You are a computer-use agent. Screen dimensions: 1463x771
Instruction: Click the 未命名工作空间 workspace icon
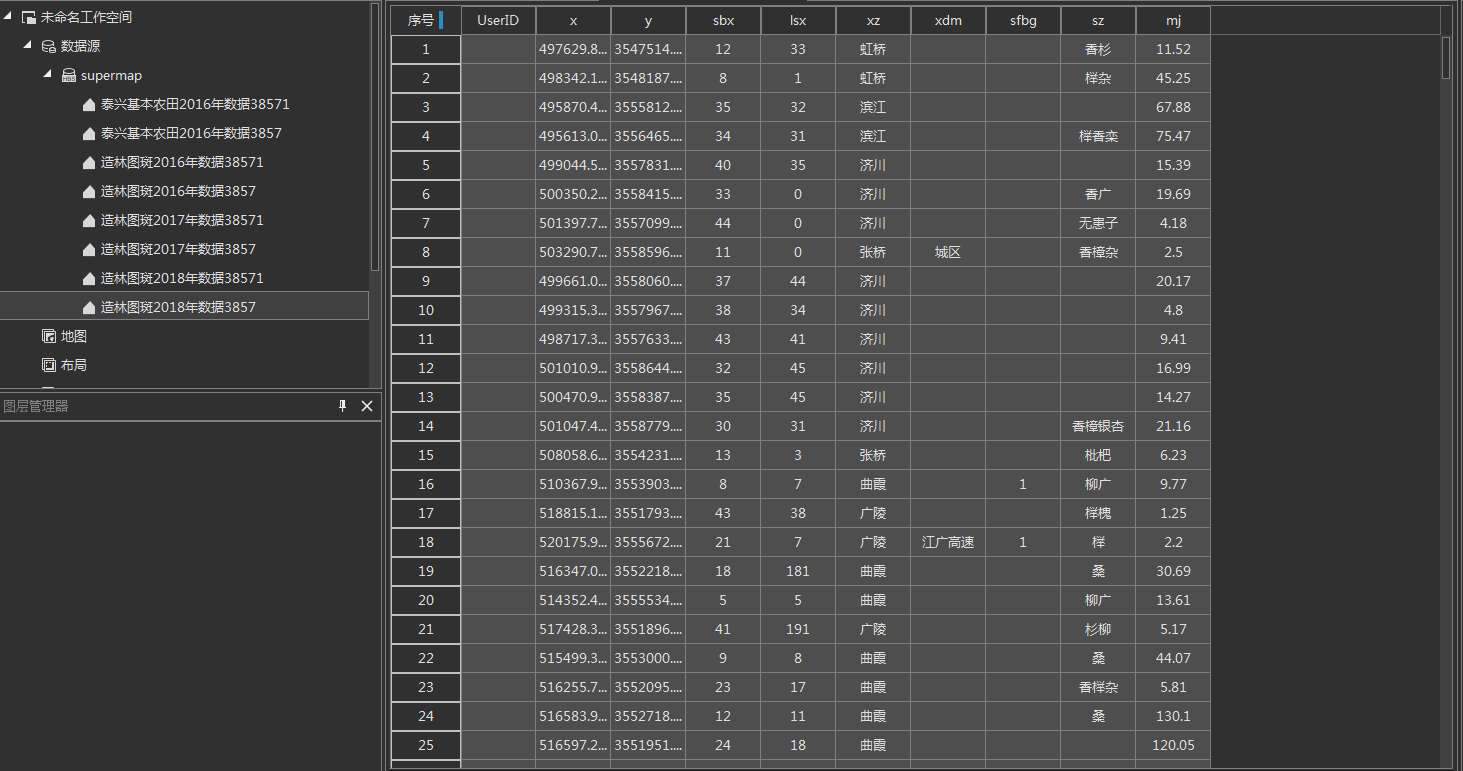coord(28,17)
